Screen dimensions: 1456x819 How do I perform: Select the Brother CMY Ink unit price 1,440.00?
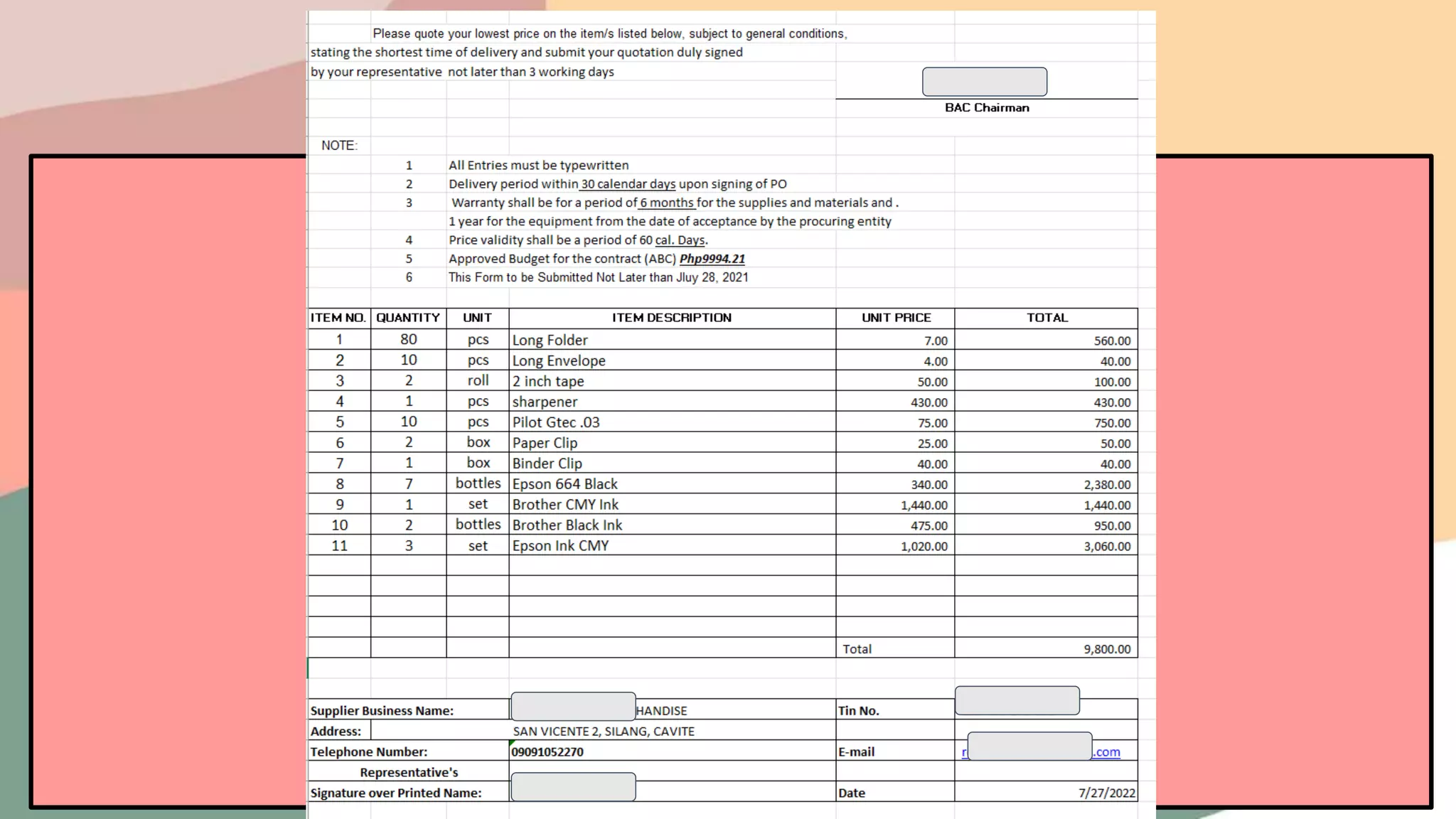click(924, 505)
